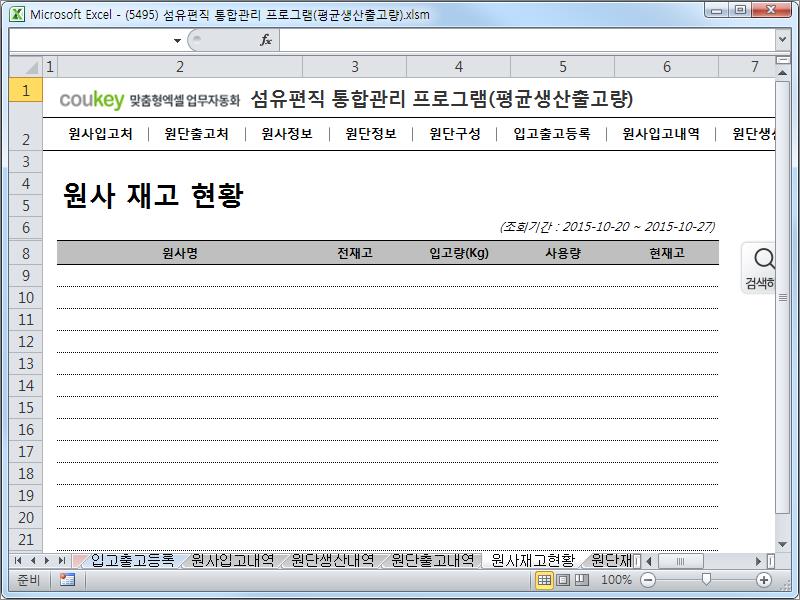Select column 3 header

pos(355,66)
